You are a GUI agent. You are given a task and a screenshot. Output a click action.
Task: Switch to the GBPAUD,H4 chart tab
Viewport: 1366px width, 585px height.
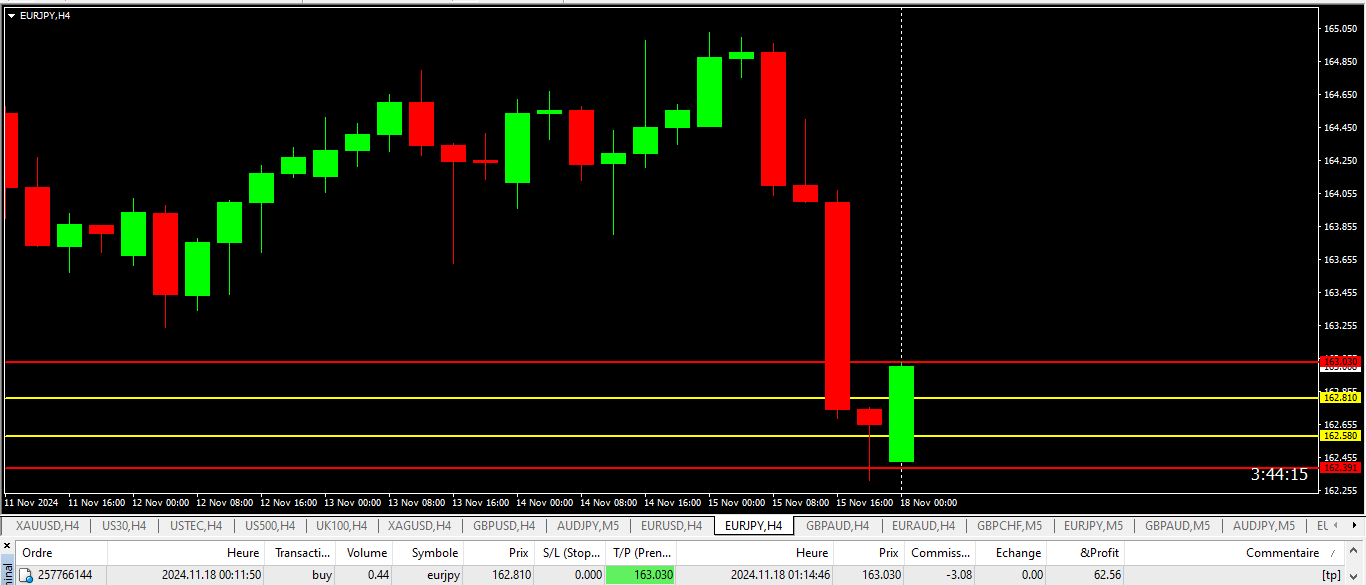pyautogui.click(x=838, y=526)
